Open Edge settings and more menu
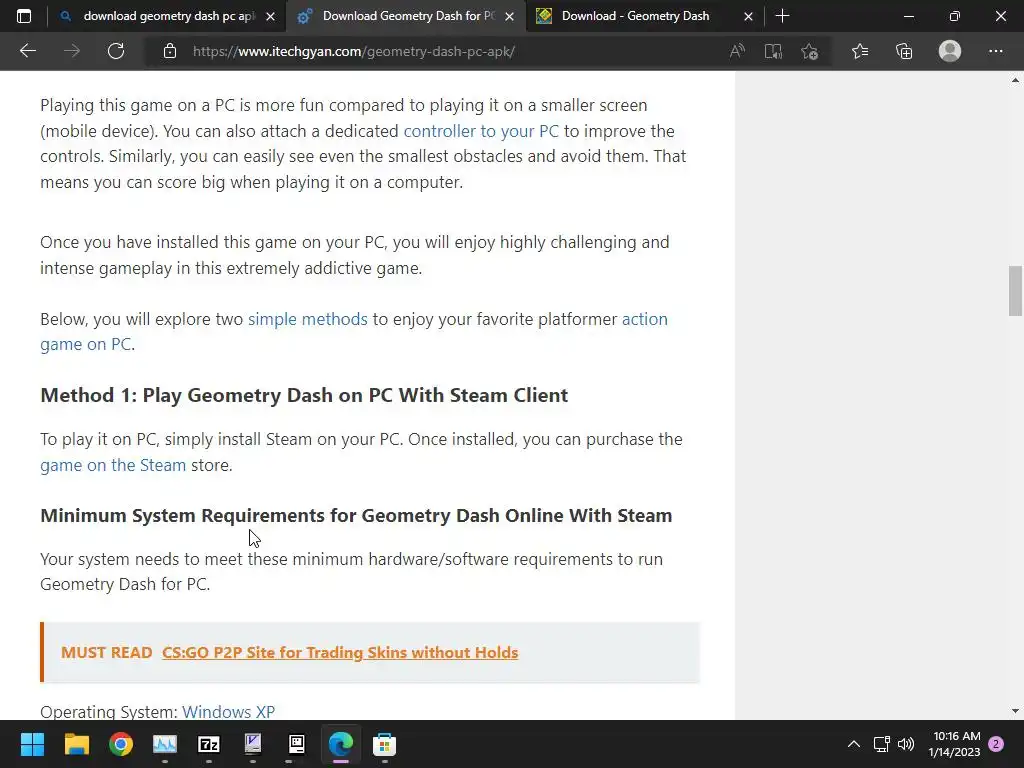This screenshot has width=1024, height=768. [x=995, y=51]
